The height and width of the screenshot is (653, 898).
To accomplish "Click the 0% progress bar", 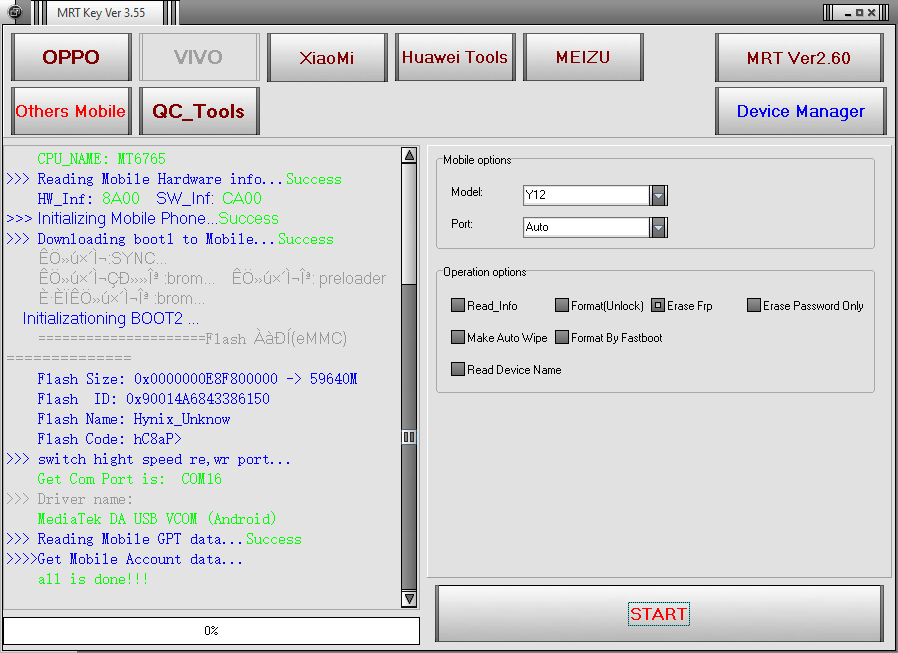I will coord(211,631).
